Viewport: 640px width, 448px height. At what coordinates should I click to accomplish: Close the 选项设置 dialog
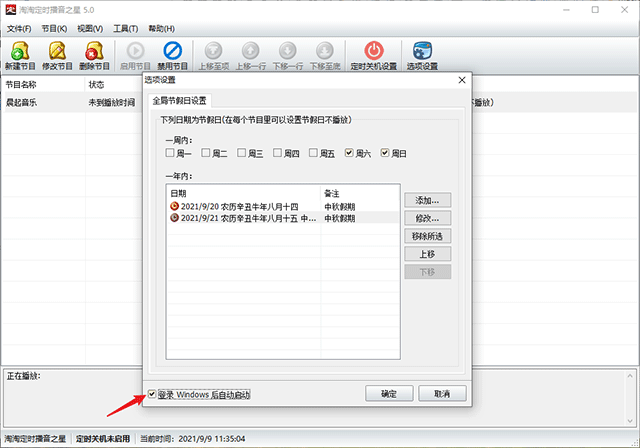tap(461, 80)
